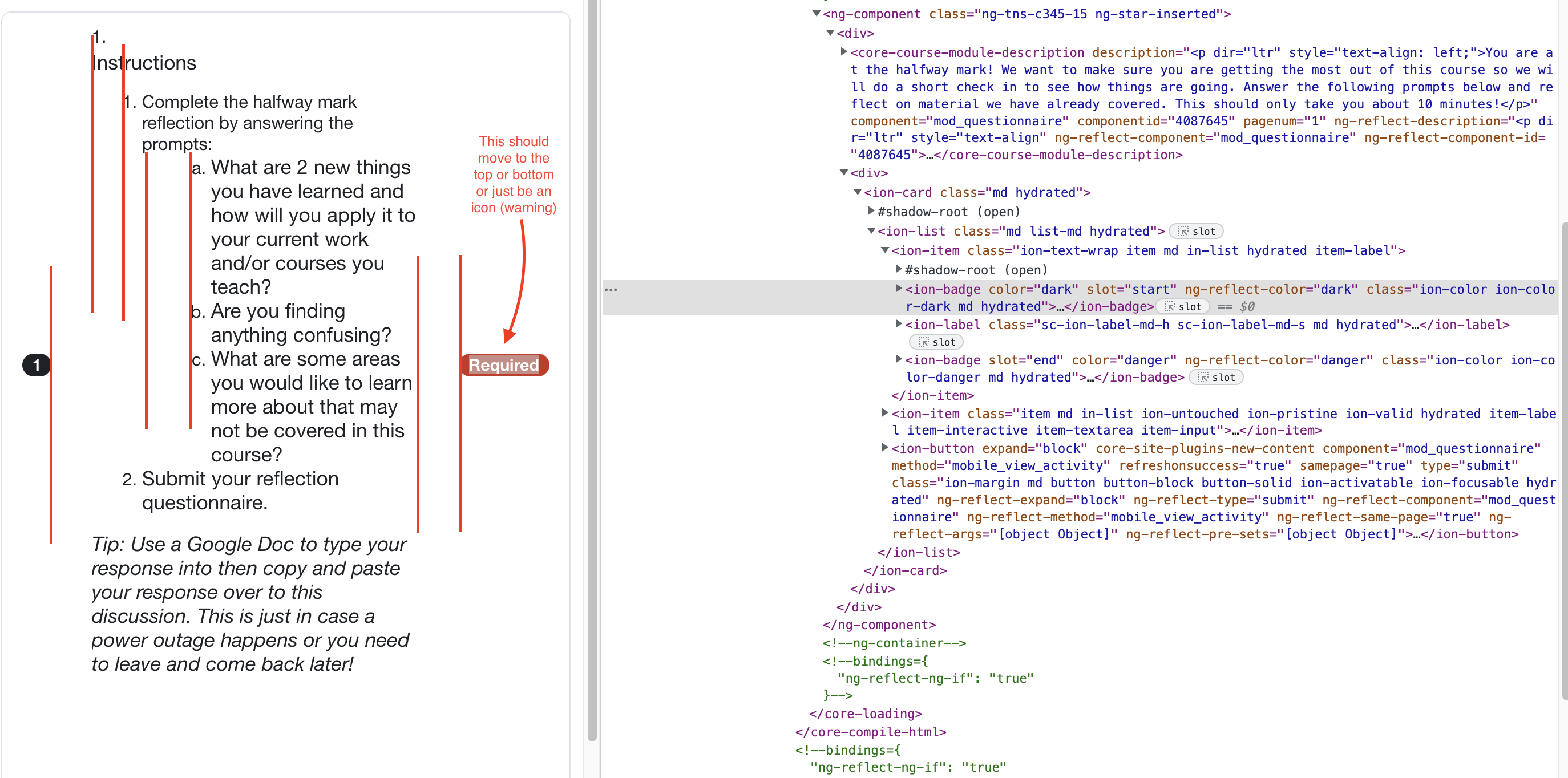Select the closing ion-list tag
1568x778 pixels.
point(919,552)
